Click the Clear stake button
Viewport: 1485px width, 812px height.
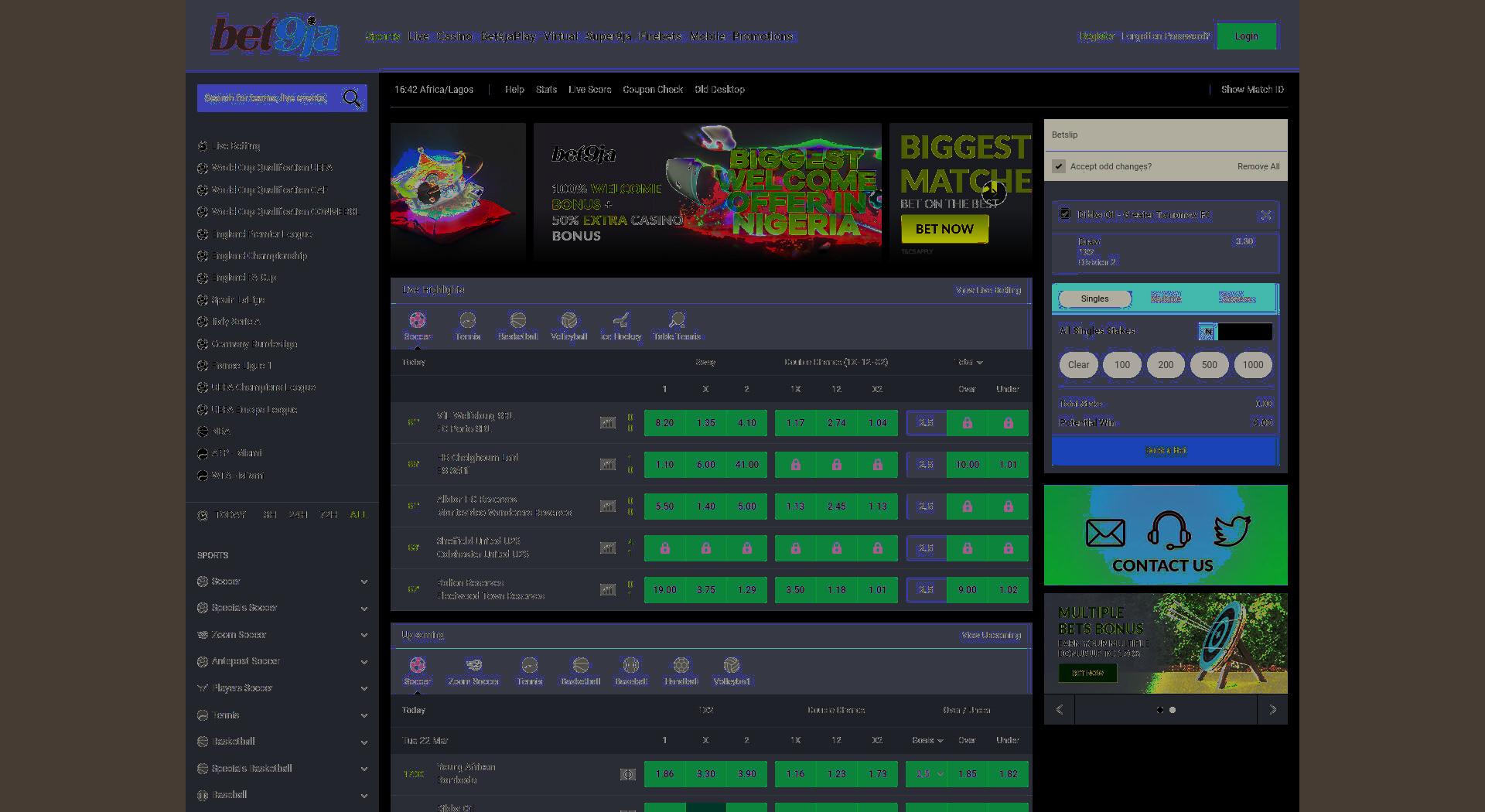[x=1078, y=365]
